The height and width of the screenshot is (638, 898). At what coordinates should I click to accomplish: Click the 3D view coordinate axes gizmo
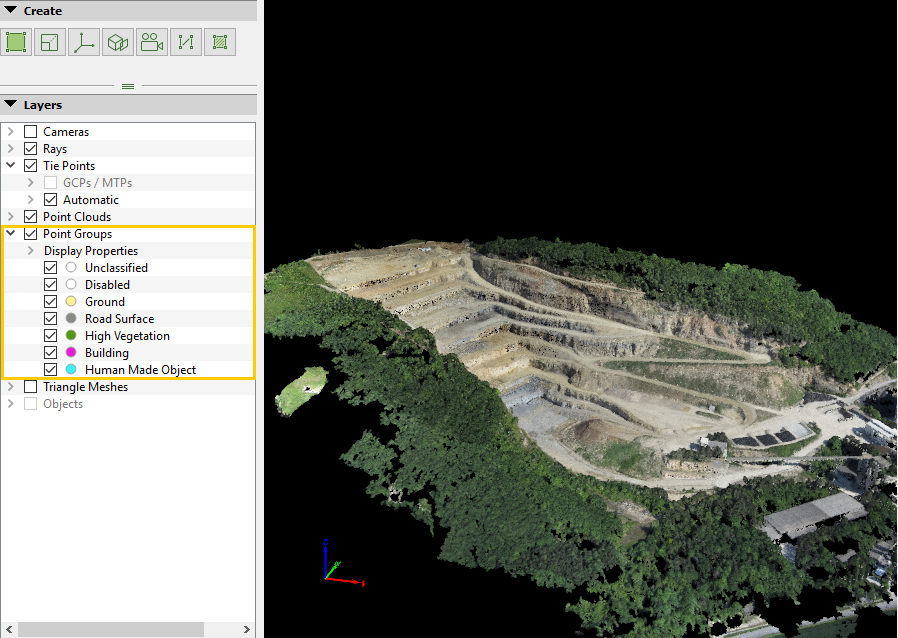[x=337, y=565]
